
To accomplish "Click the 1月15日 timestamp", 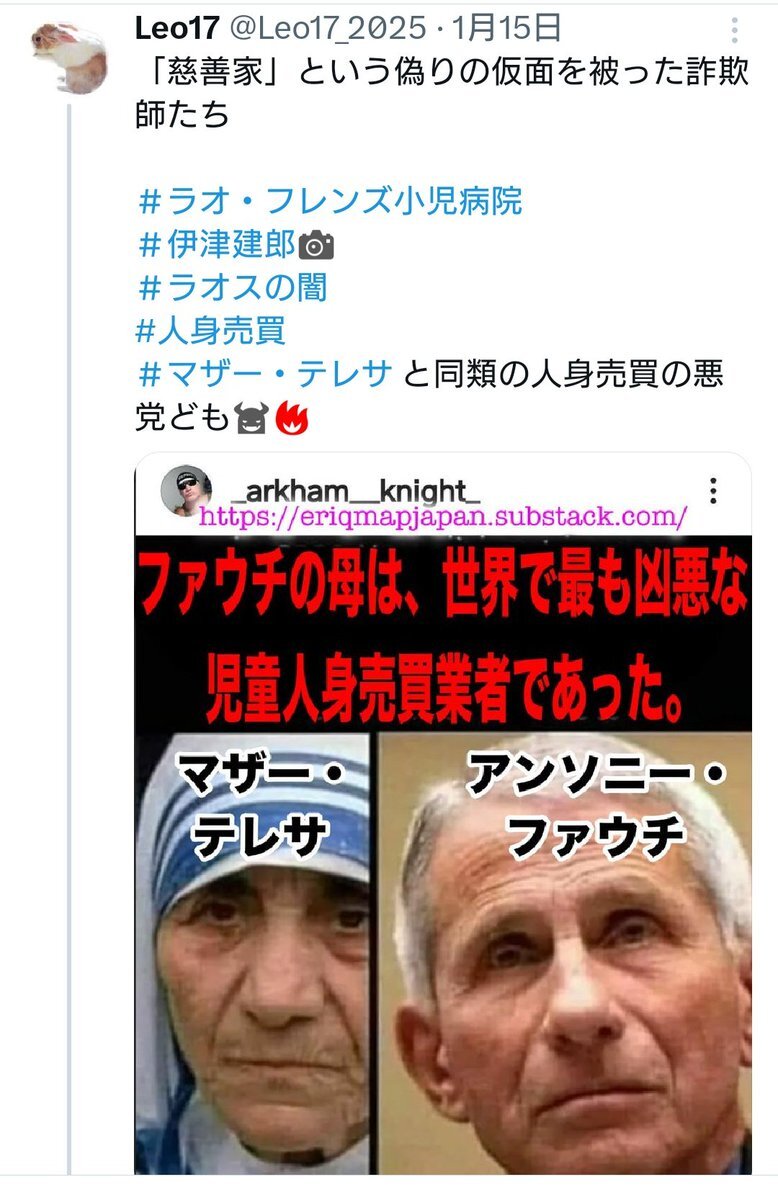I will point(507,29).
